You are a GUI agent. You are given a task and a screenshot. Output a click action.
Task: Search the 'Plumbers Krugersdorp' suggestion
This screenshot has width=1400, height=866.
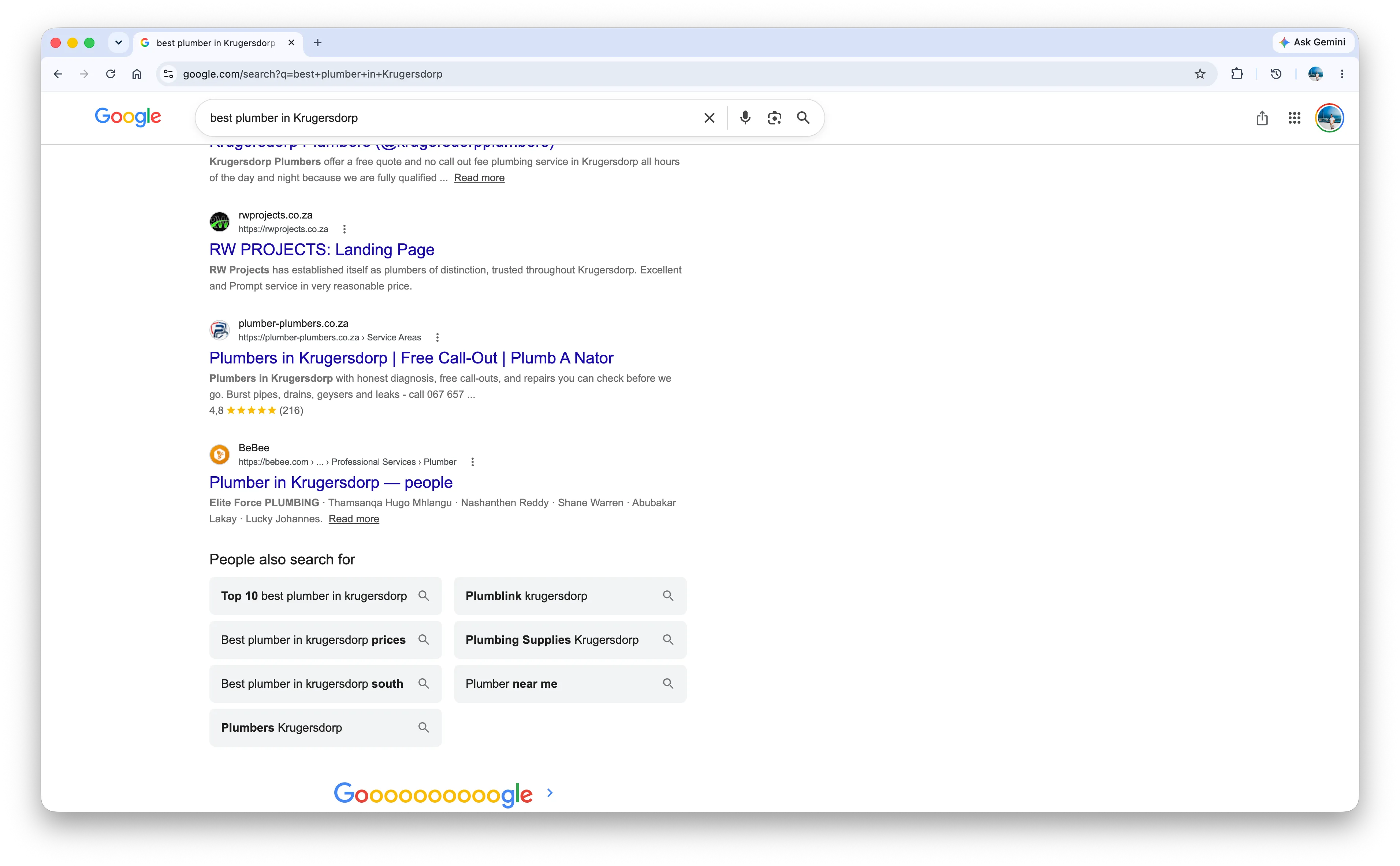pos(325,727)
